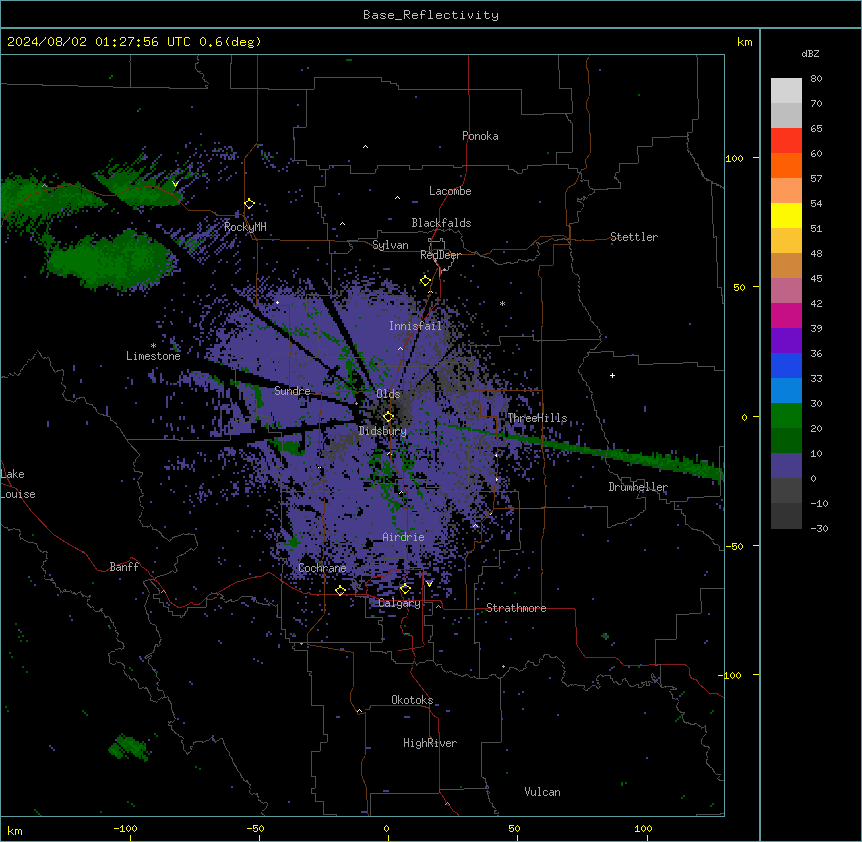Viewport: 862px width, 842px height.
Task: Click the legend value 65
Action: coord(816,128)
